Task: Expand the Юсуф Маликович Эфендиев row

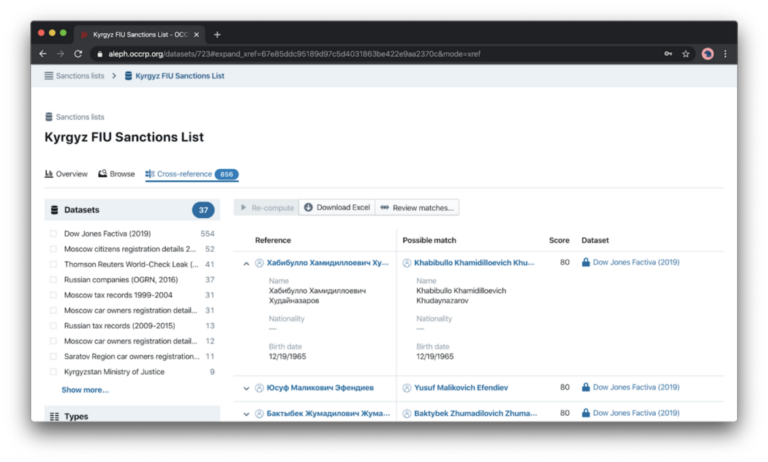Action: pos(247,388)
